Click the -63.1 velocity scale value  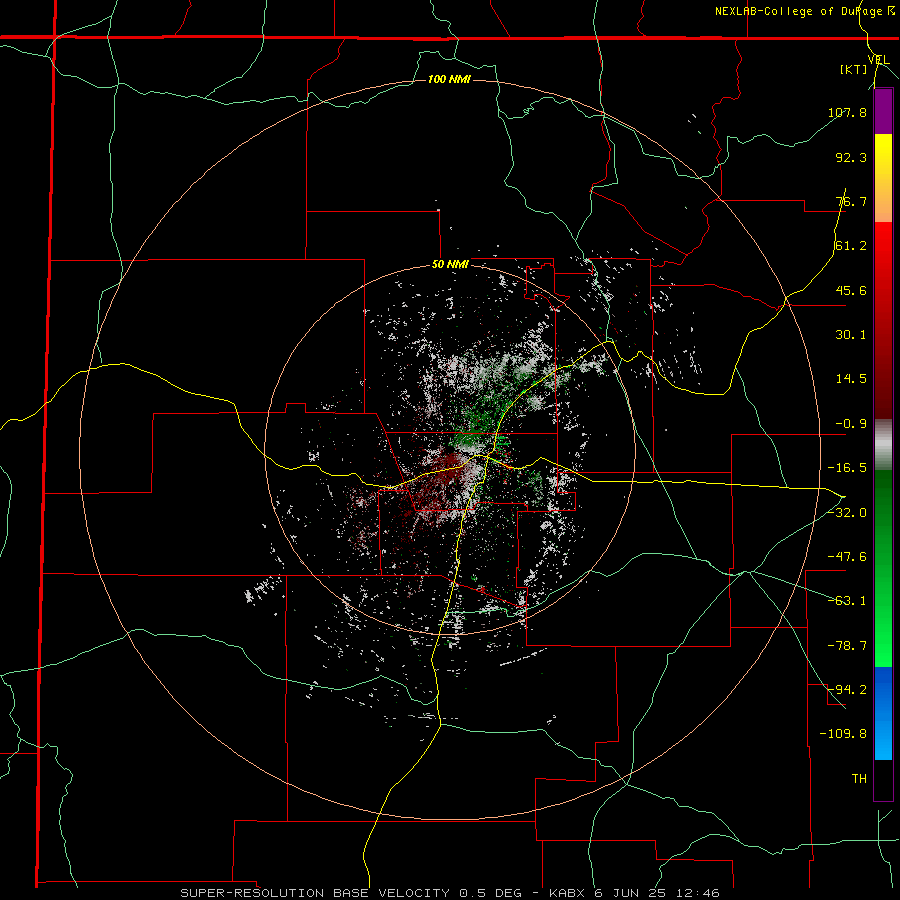pyautogui.click(x=847, y=601)
